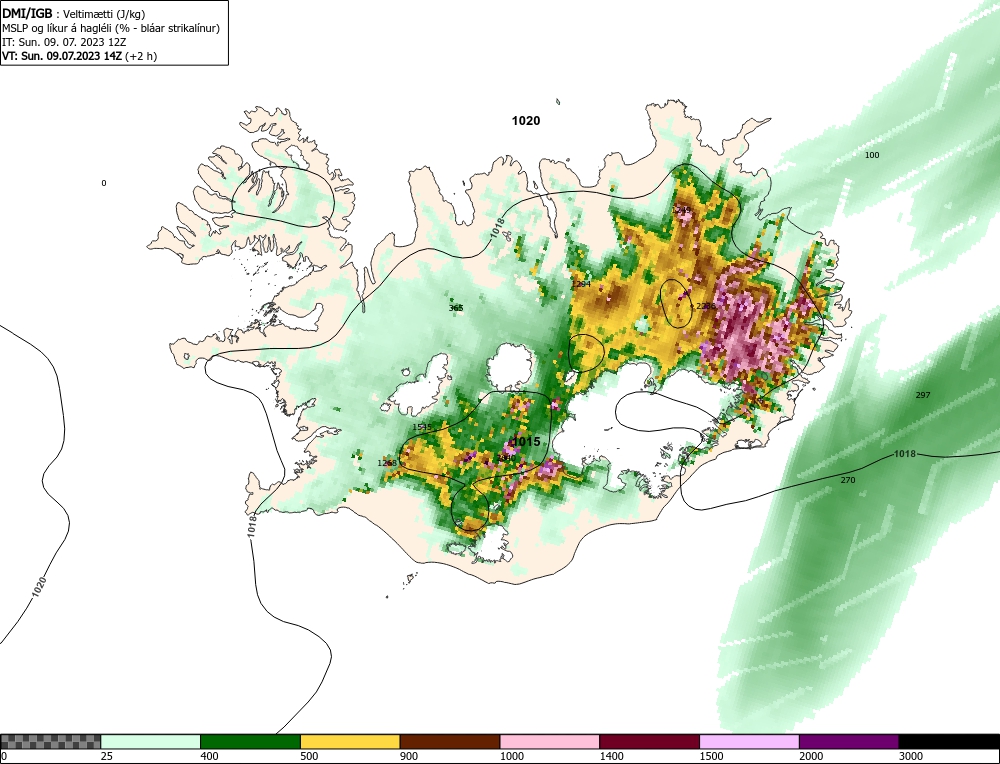Screen dimensions: 1000x764
Task: Select the brown 900–1000 legend swatch
Action: point(450,742)
